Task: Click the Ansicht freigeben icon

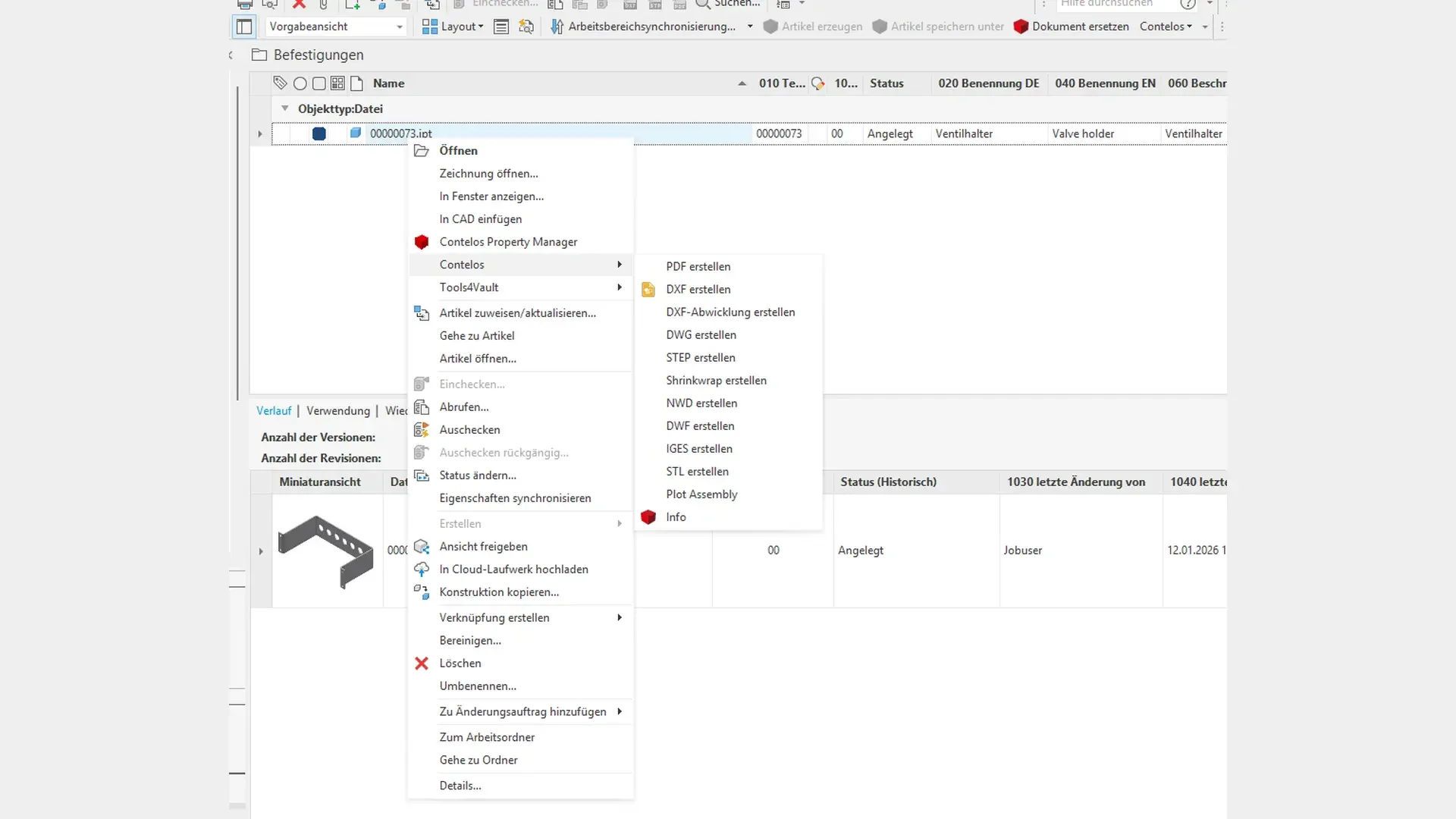Action: click(x=422, y=547)
